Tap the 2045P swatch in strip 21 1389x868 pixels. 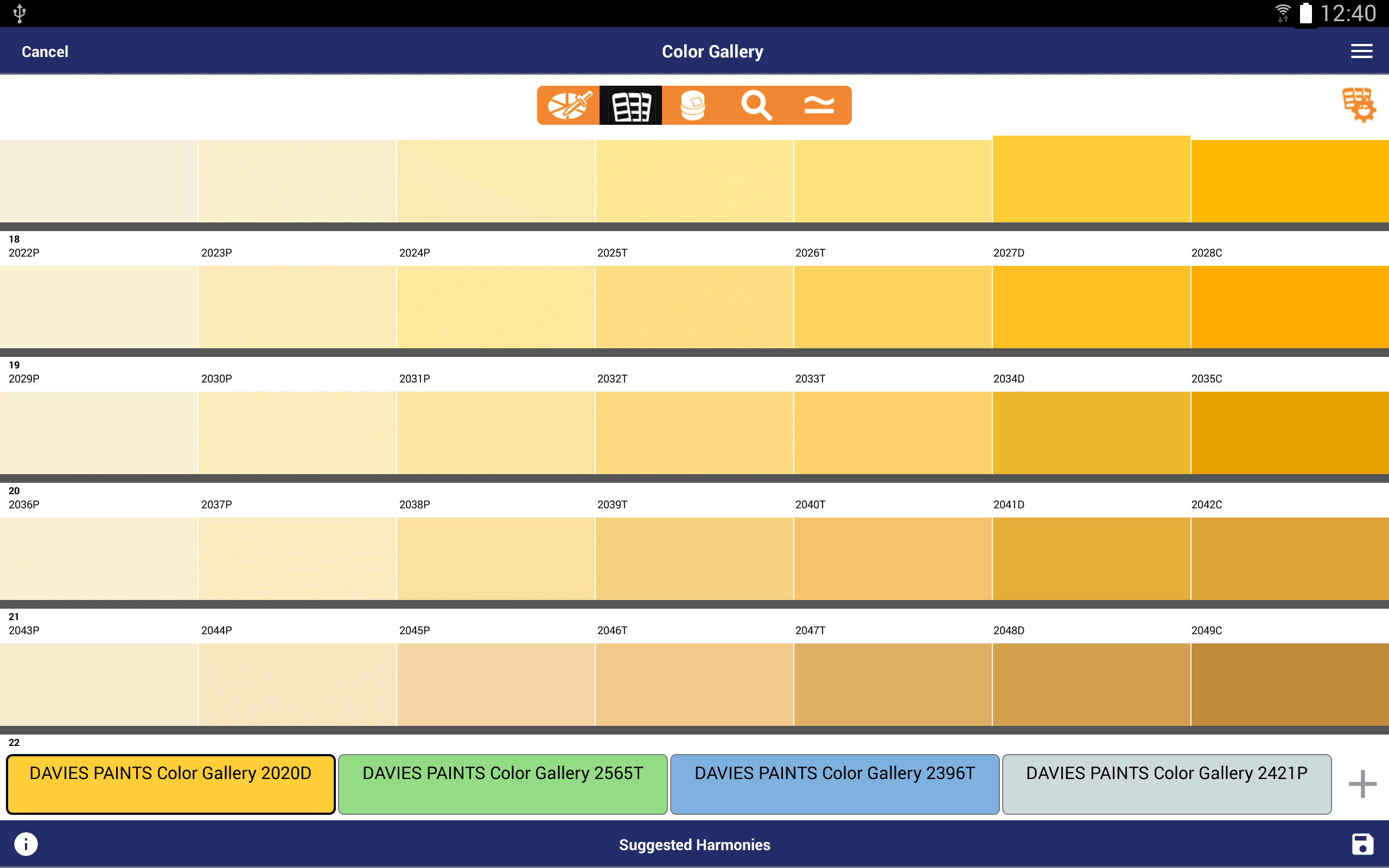(x=496, y=684)
